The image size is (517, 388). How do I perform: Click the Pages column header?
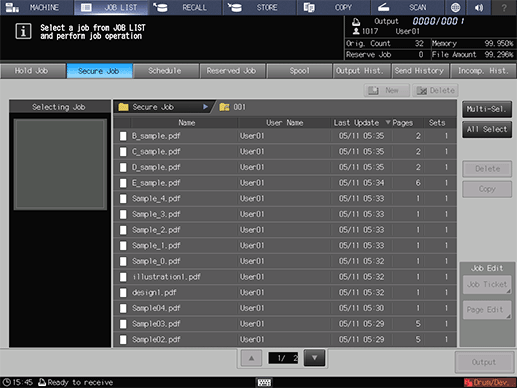click(x=403, y=123)
